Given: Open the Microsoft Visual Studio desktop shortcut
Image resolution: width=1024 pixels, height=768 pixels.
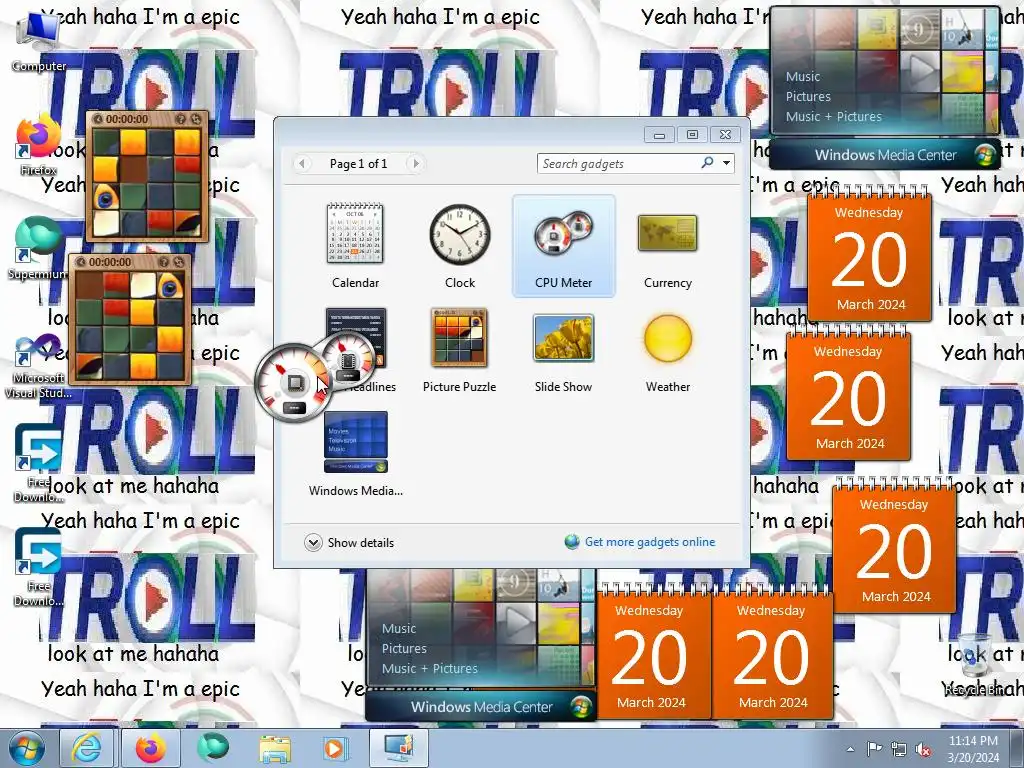Looking at the screenshot, I should (38, 366).
